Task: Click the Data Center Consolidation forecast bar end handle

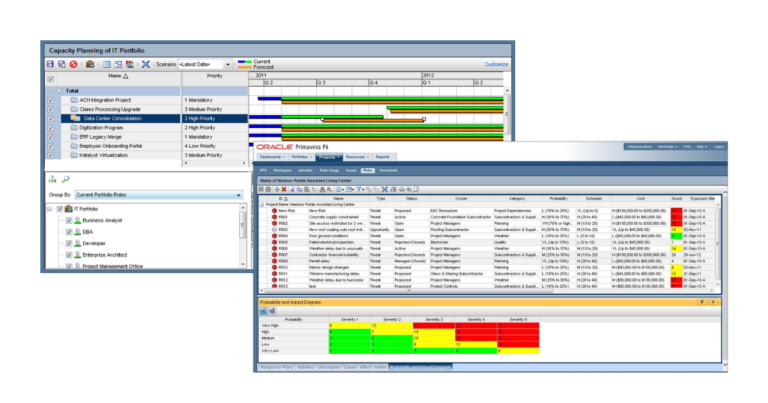Action: click(424, 119)
